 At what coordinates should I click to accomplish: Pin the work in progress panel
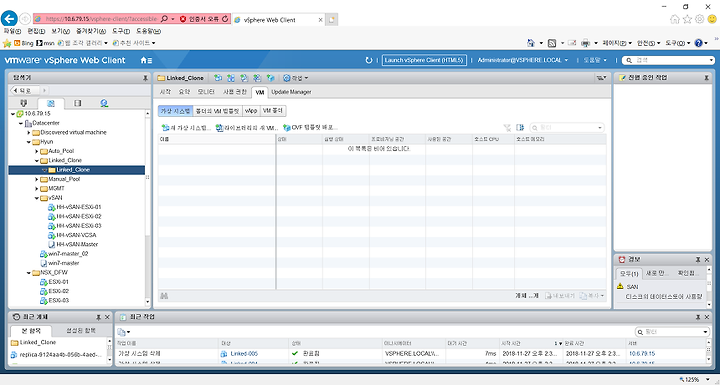tap(706, 78)
